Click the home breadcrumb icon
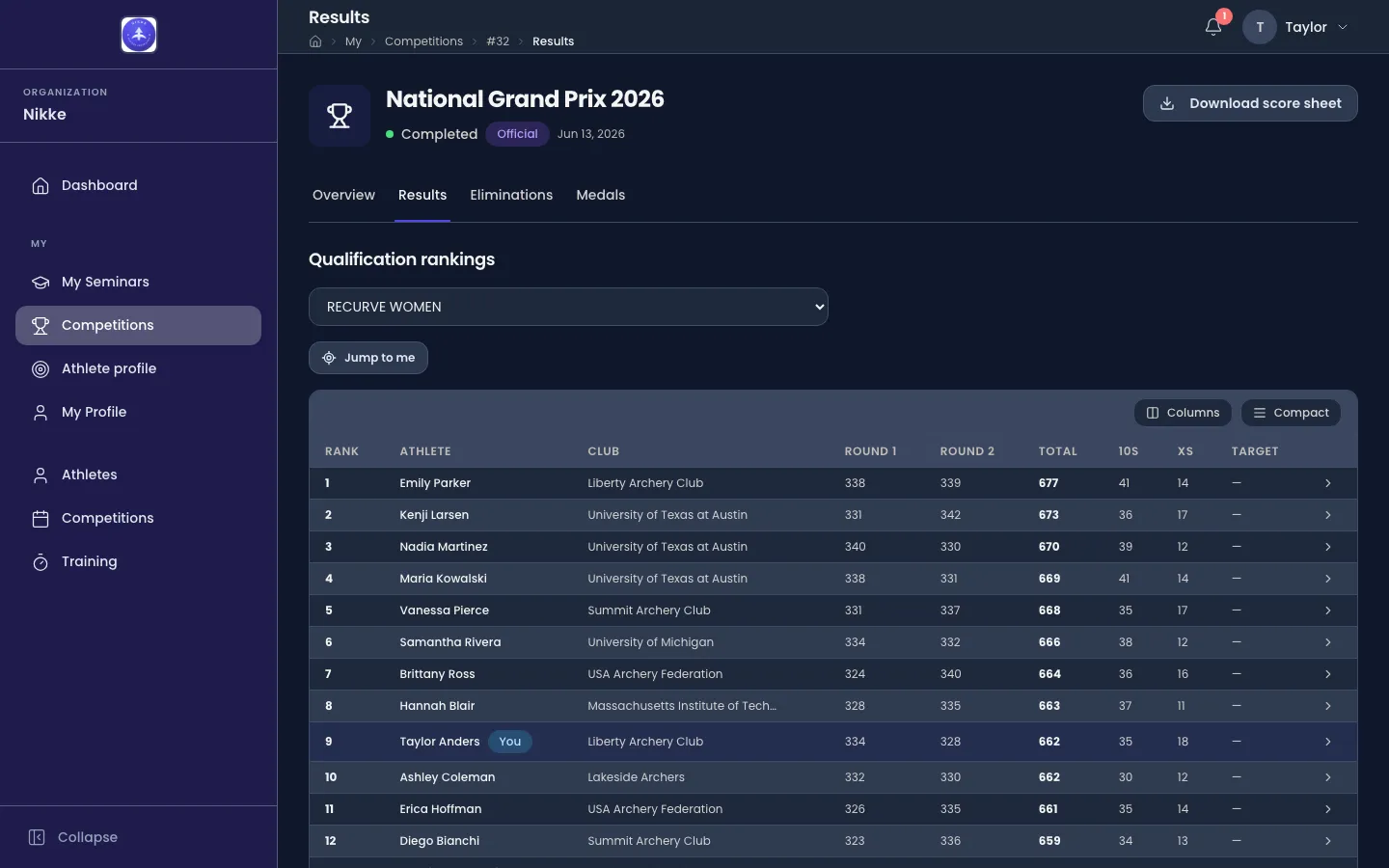This screenshot has width=1389, height=868. point(315,41)
